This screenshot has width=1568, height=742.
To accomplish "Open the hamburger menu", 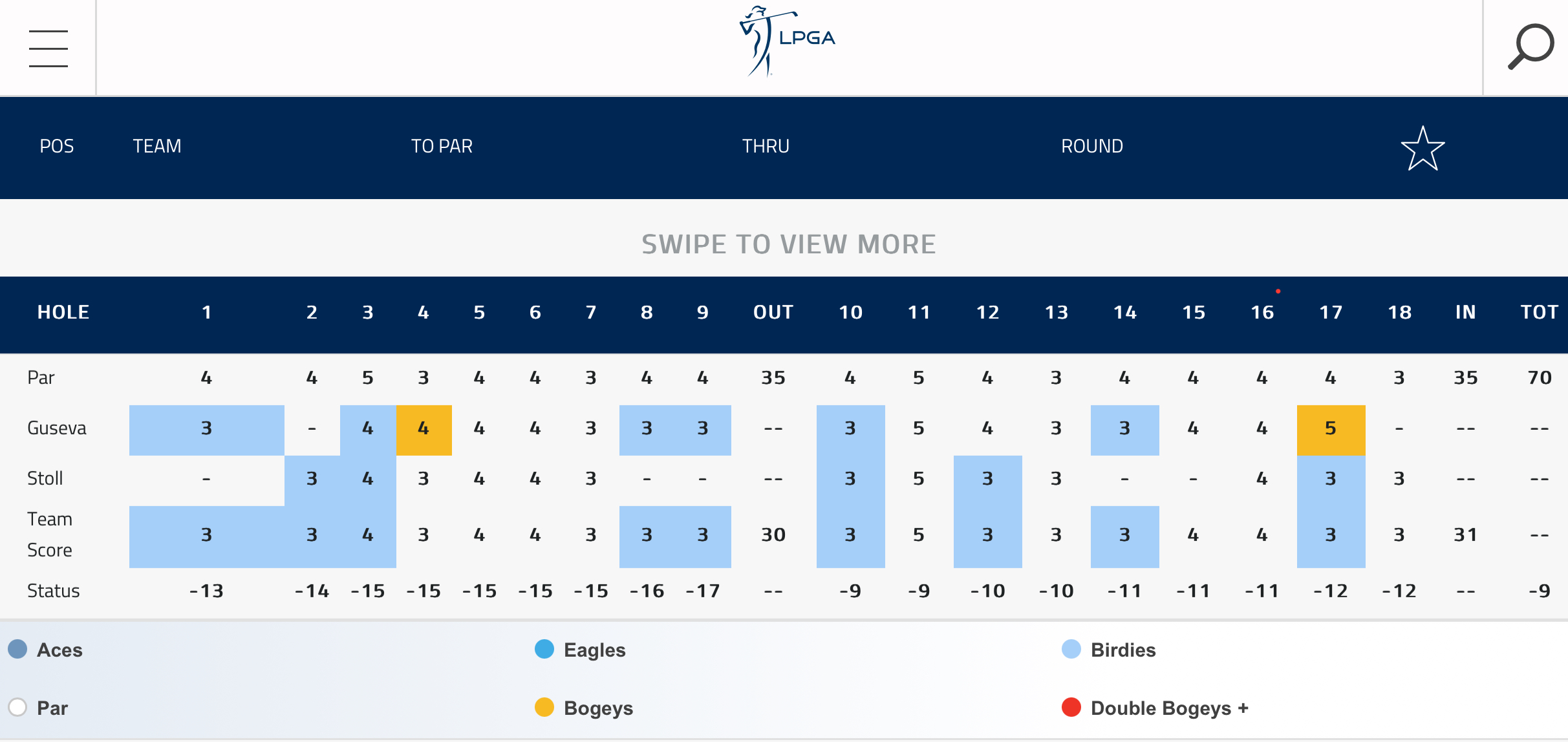I will 48,48.
